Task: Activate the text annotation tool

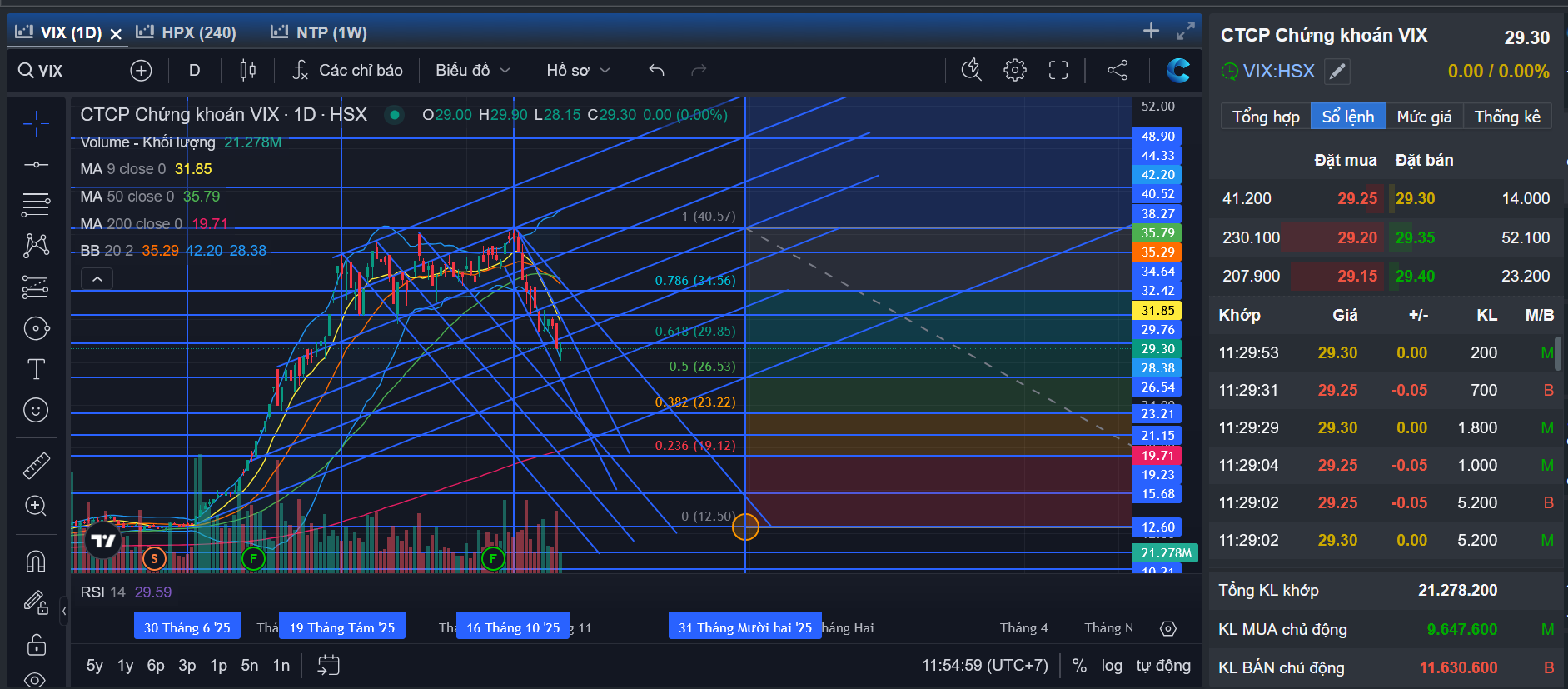Action: tap(36, 369)
